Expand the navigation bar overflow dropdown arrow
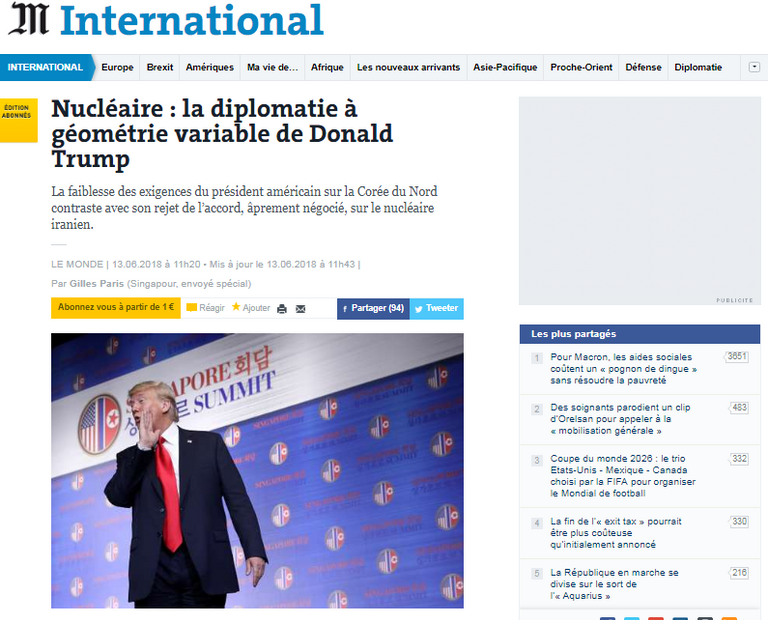 753,67
